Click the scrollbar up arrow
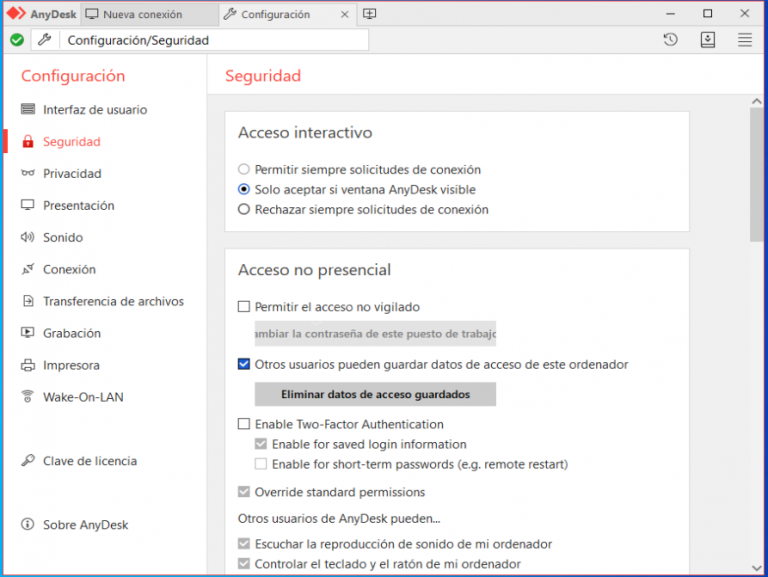This screenshot has width=768, height=577. click(x=757, y=101)
